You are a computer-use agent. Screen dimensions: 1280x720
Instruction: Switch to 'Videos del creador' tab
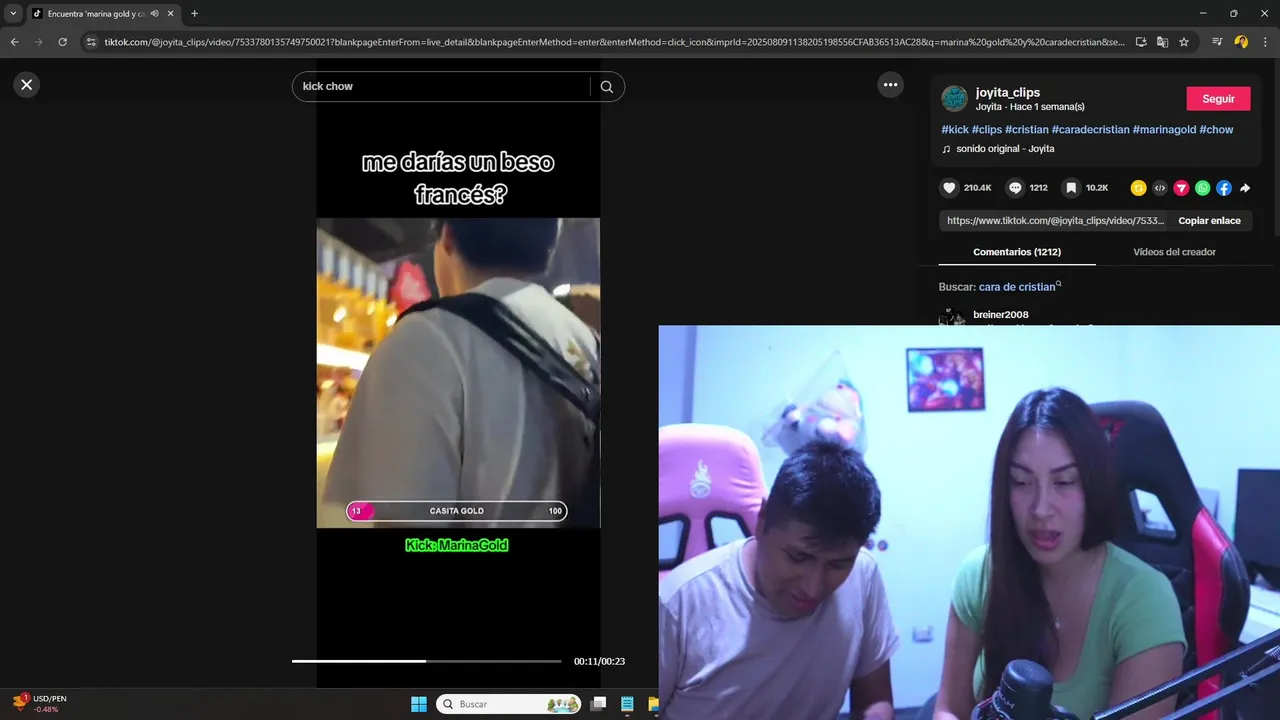click(x=1174, y=252)
